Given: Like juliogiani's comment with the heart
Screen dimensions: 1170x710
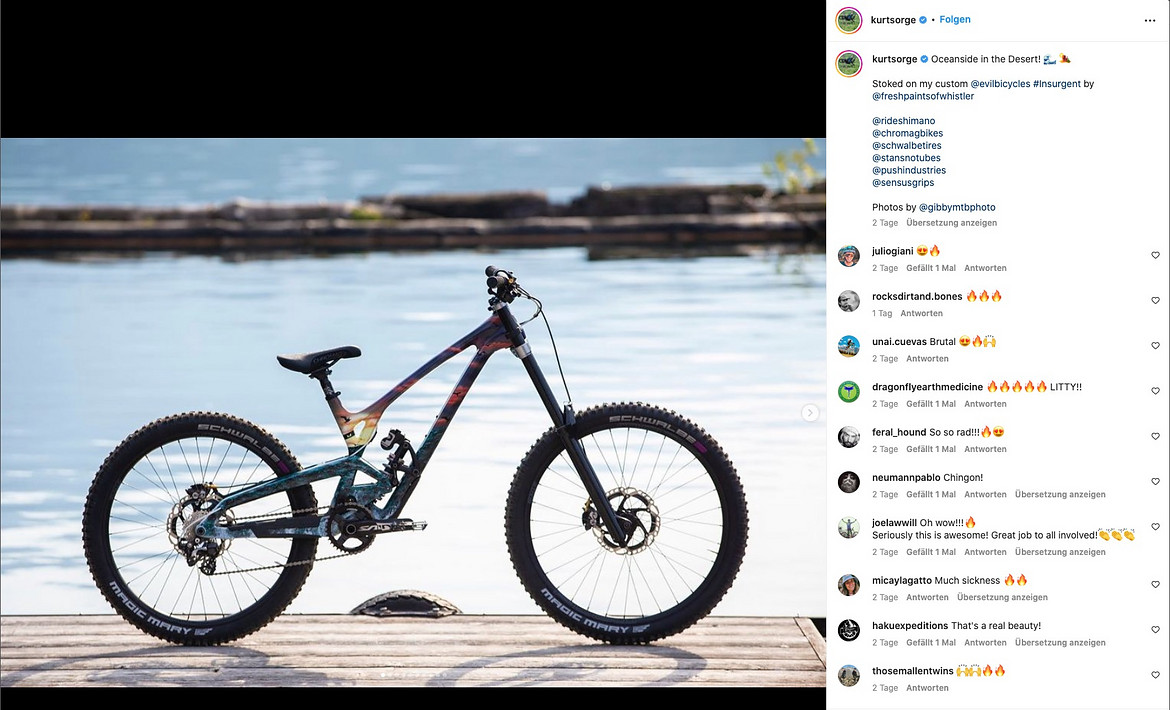Looking at the screenshot, I should tap(1155, 255).
